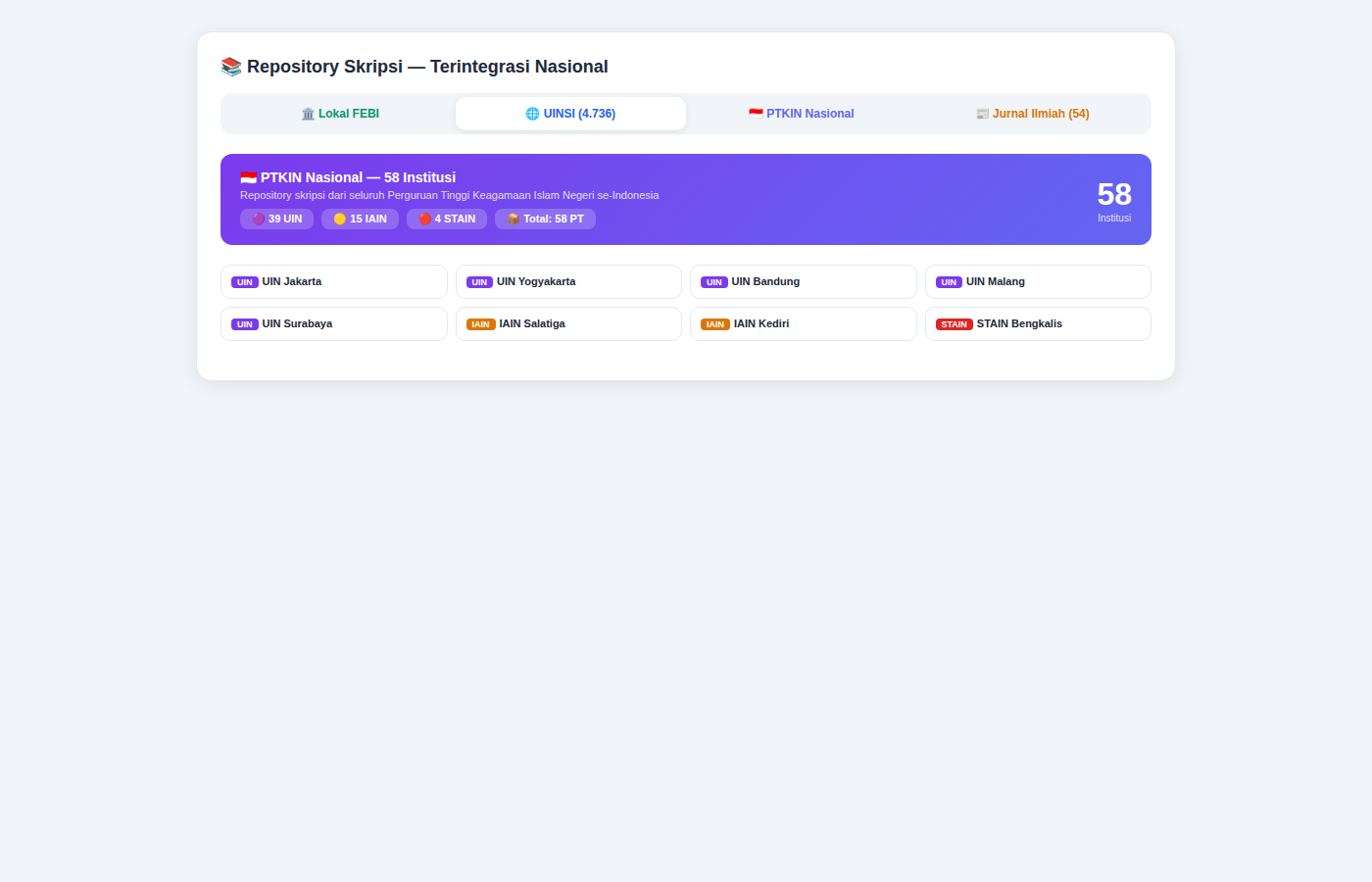Click the large 58 Institusi counter
This screenshot has height=882, width=1372.
(1114, 200)
